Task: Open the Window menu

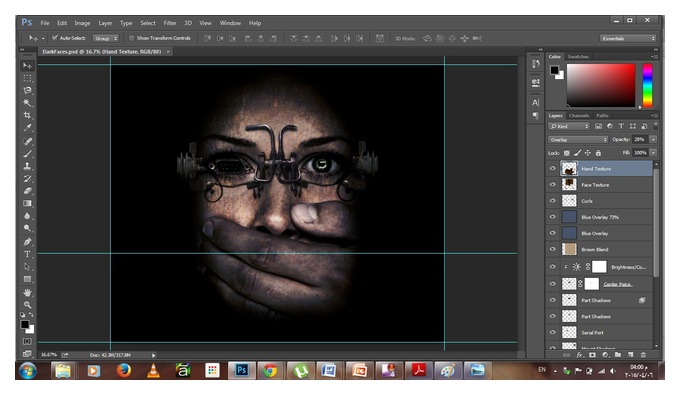Action: coord(230,23)
